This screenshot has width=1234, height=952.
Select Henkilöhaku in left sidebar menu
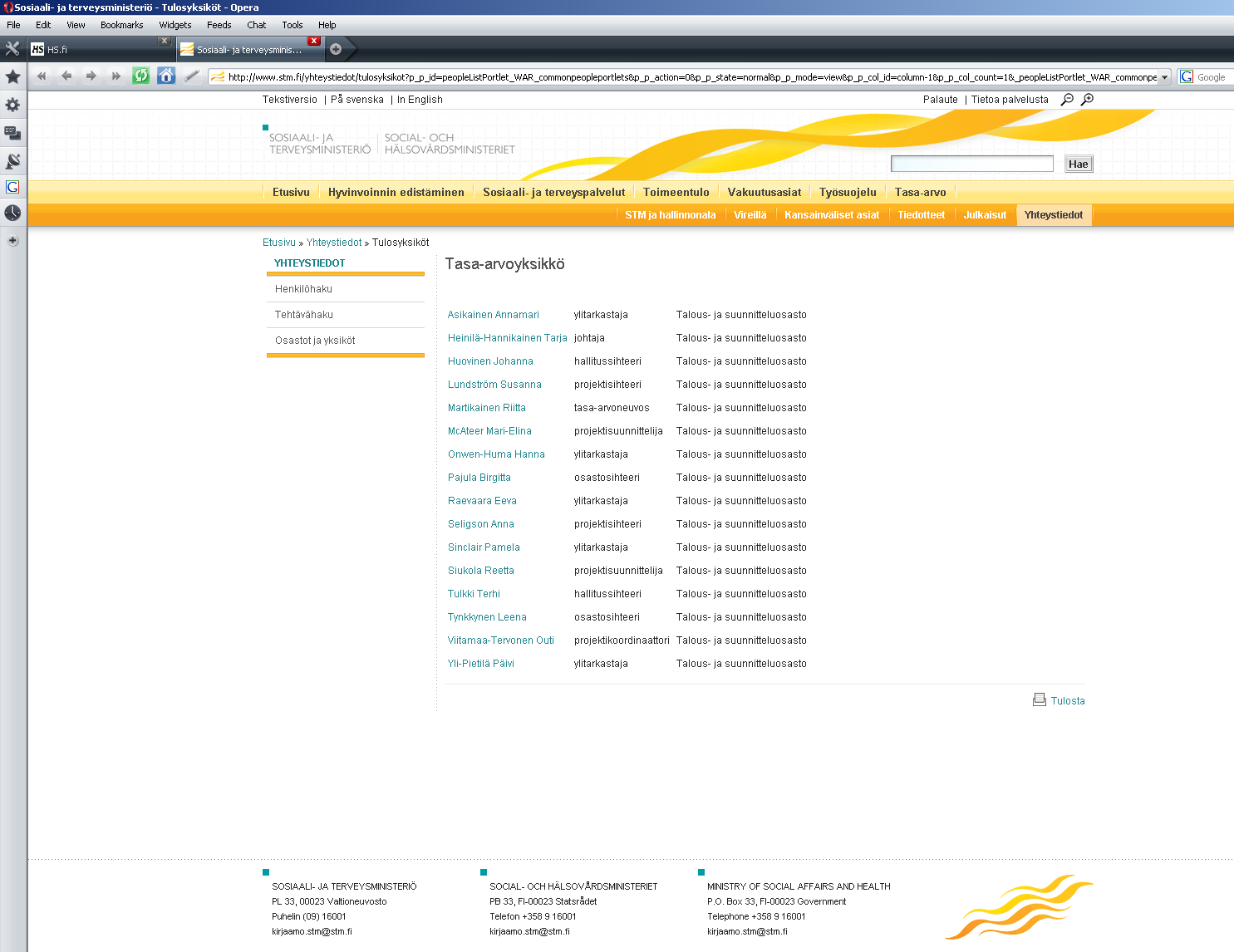303,289
